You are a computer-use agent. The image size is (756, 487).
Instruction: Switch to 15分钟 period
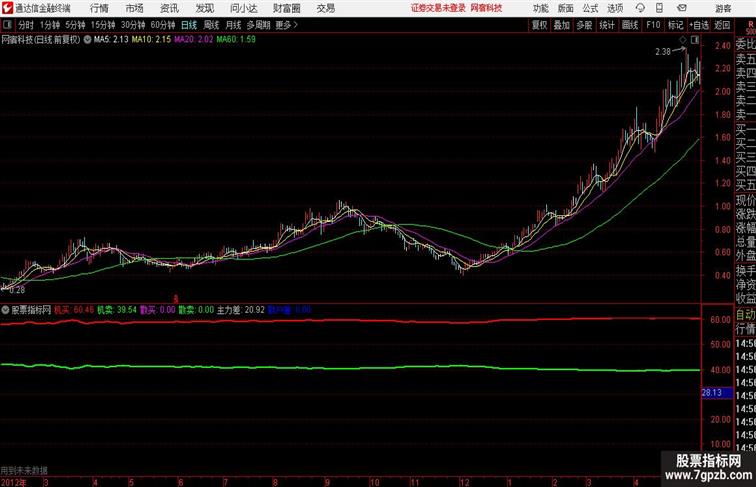pos(103,25)
